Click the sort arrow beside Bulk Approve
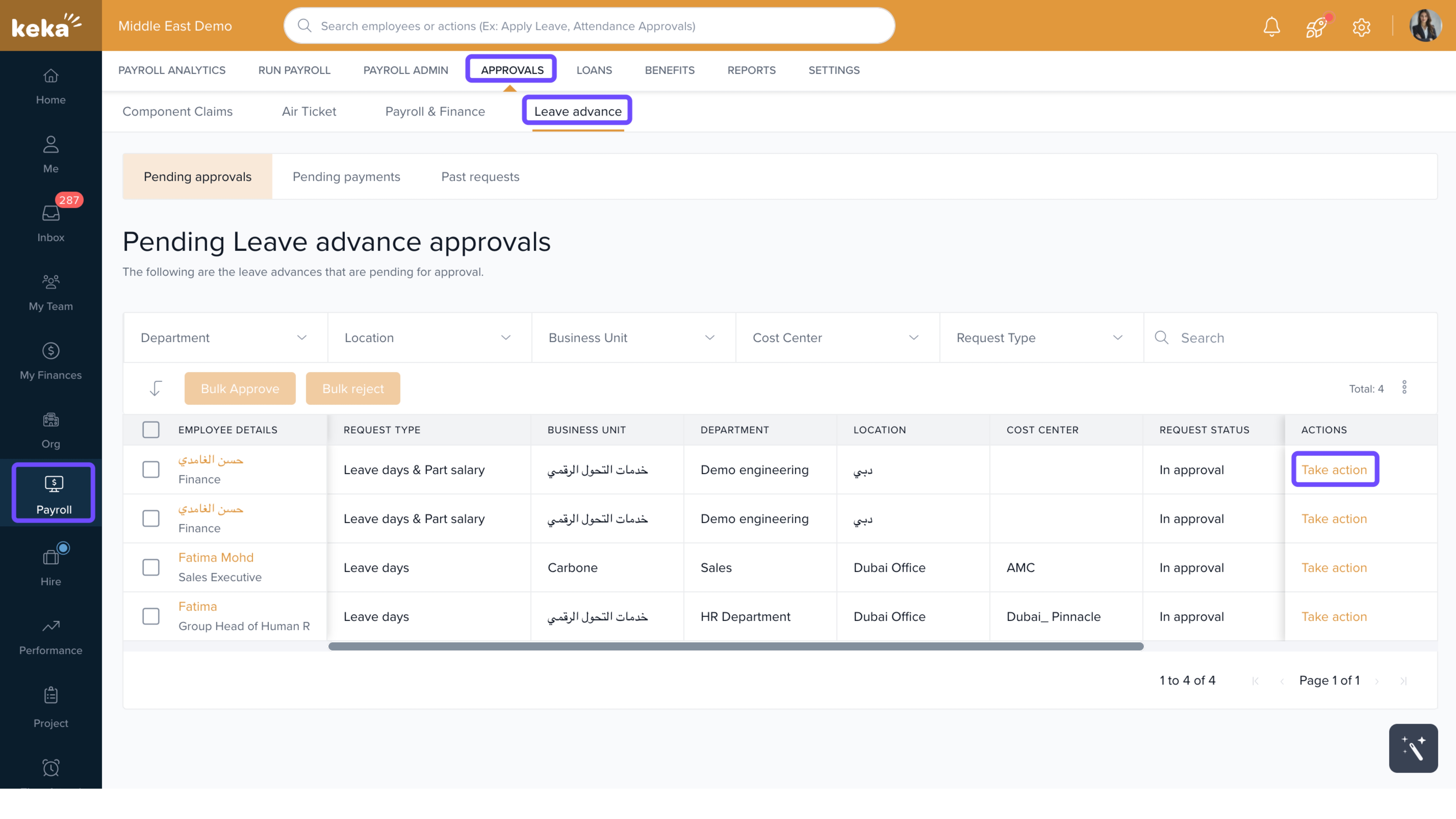Image resolution: width=1456 pixels, height=819 pixels. (156, 388)
